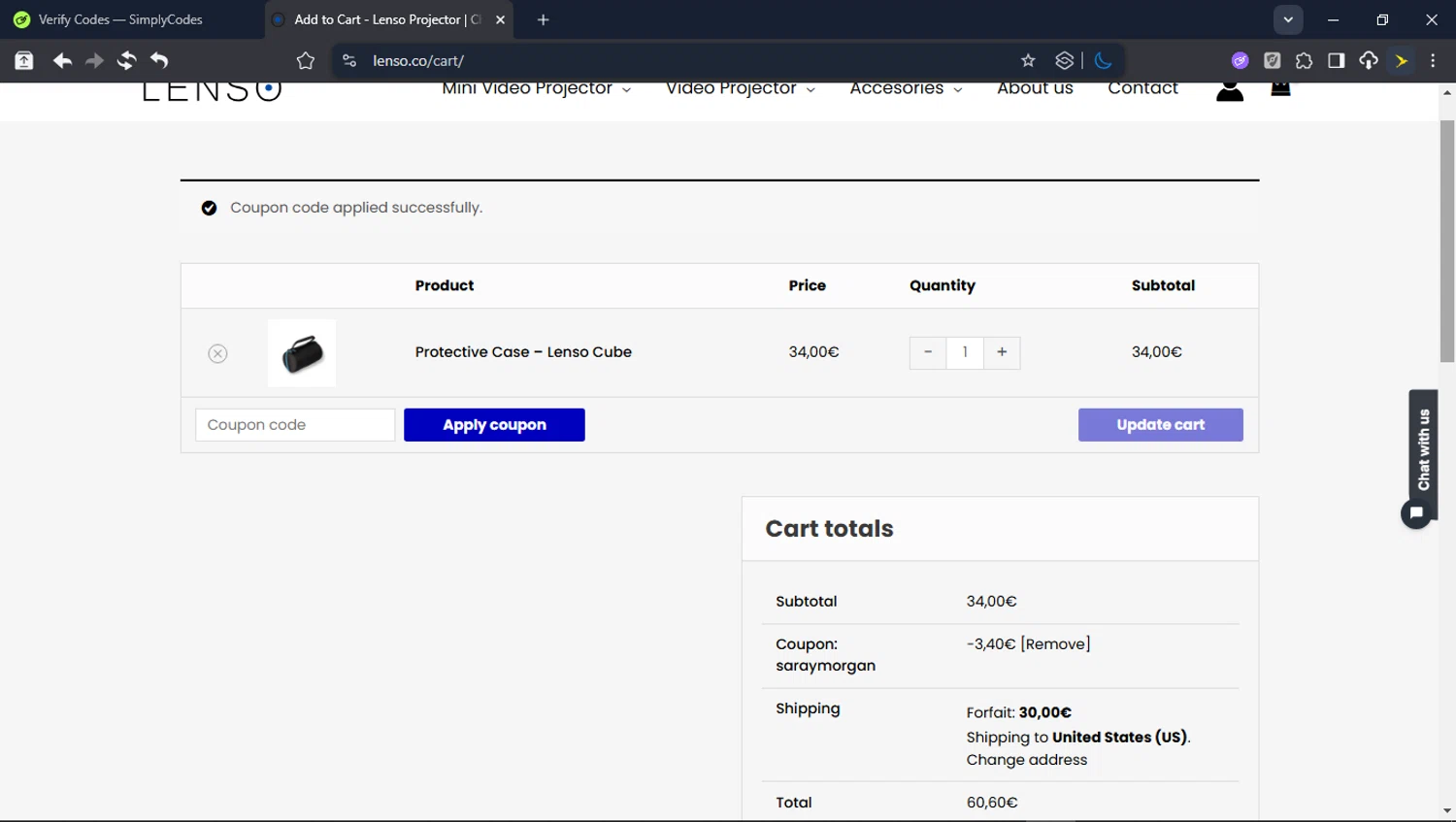Click the upload box icon at the toolbar's start
Viewport: 1456px width, 822px height.
click(24, 60)
